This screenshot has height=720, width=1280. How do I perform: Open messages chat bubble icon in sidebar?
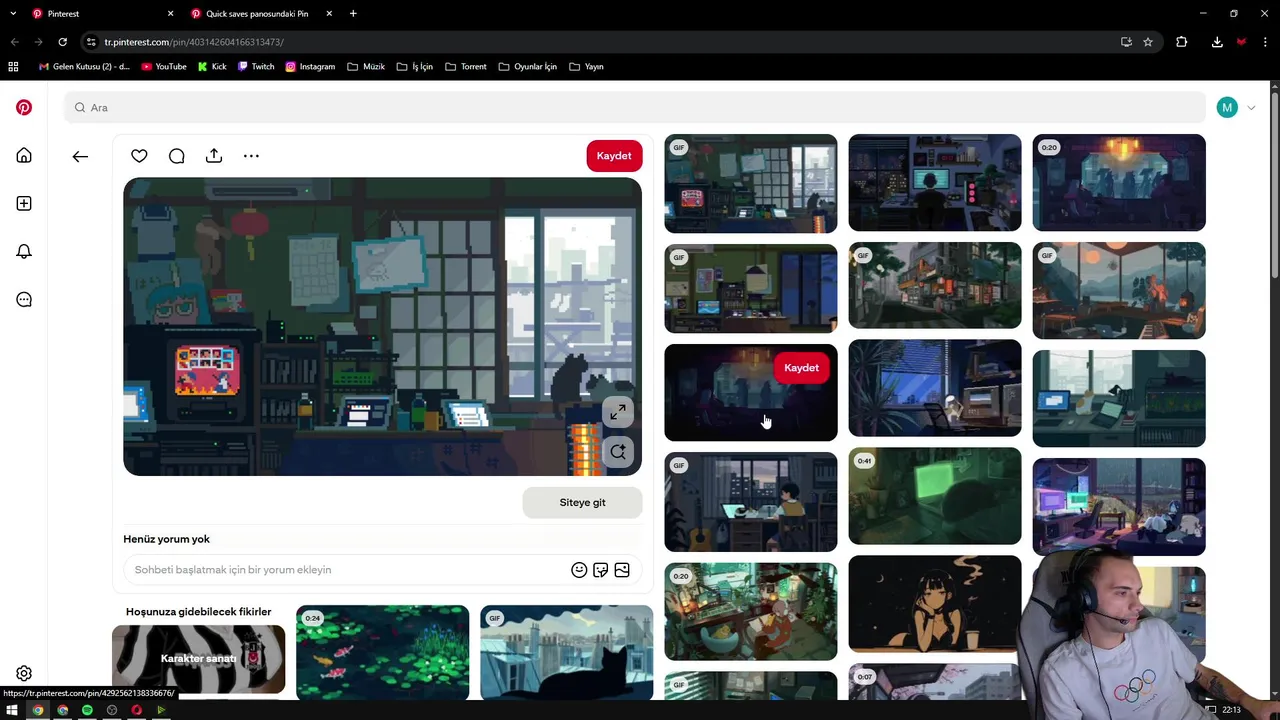(24, 299)
